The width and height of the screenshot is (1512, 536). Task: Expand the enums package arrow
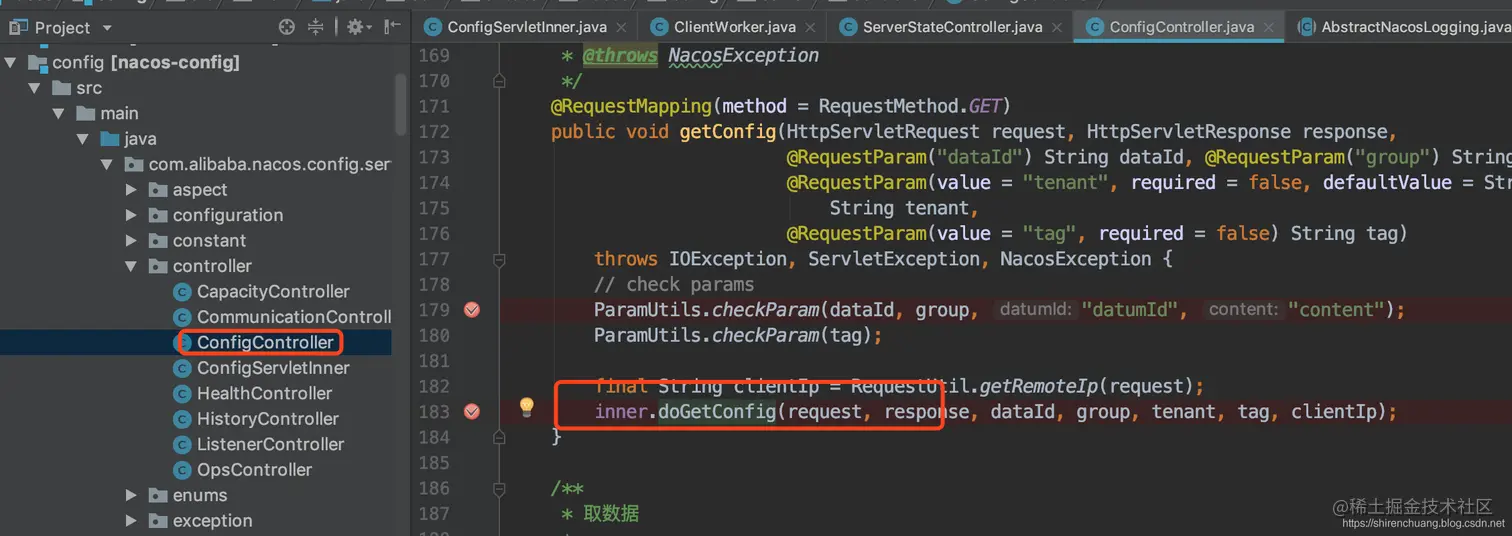pos(131,496)
